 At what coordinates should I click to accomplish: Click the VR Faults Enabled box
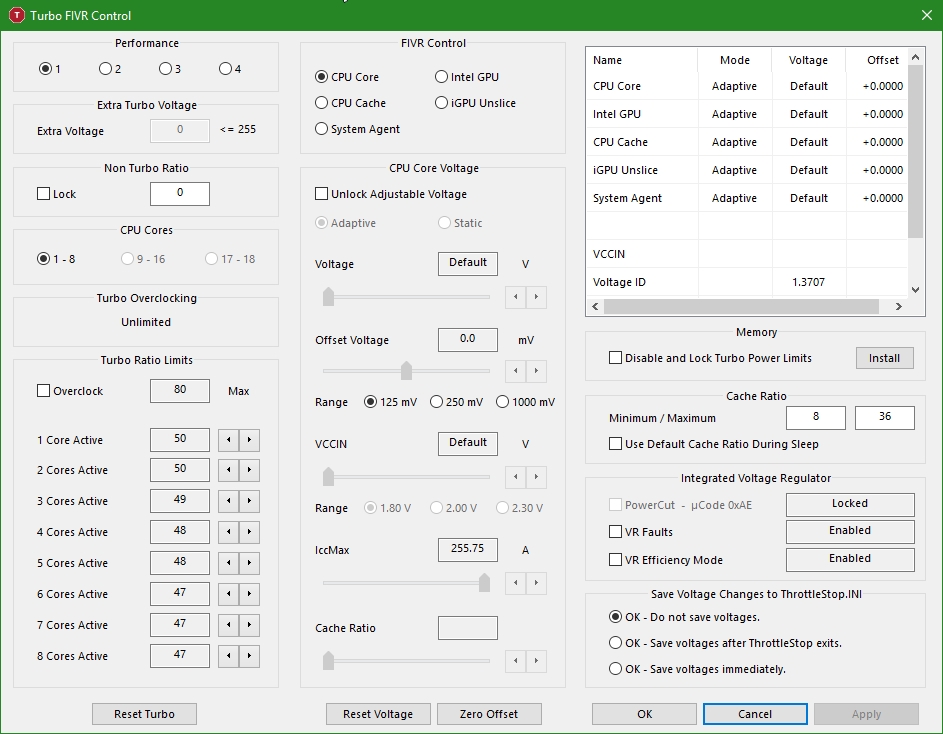point(850,531)
